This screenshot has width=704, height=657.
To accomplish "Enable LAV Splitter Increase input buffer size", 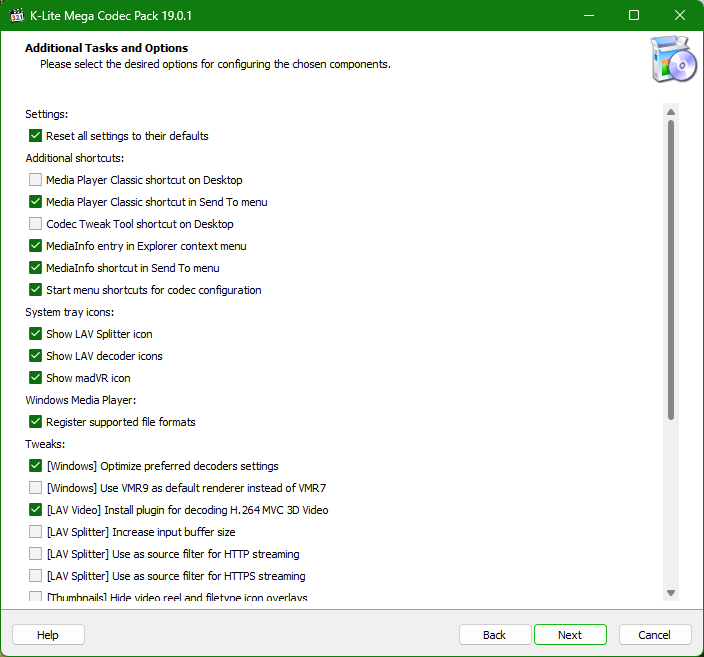I will [35, 532].
